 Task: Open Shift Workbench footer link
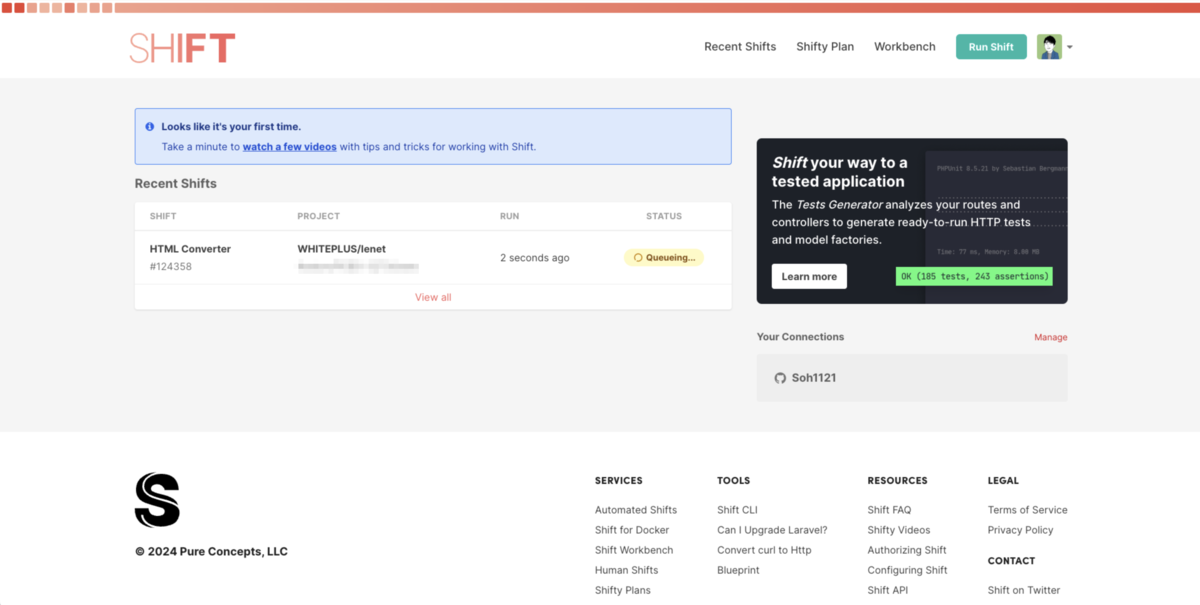coord(634,550)
